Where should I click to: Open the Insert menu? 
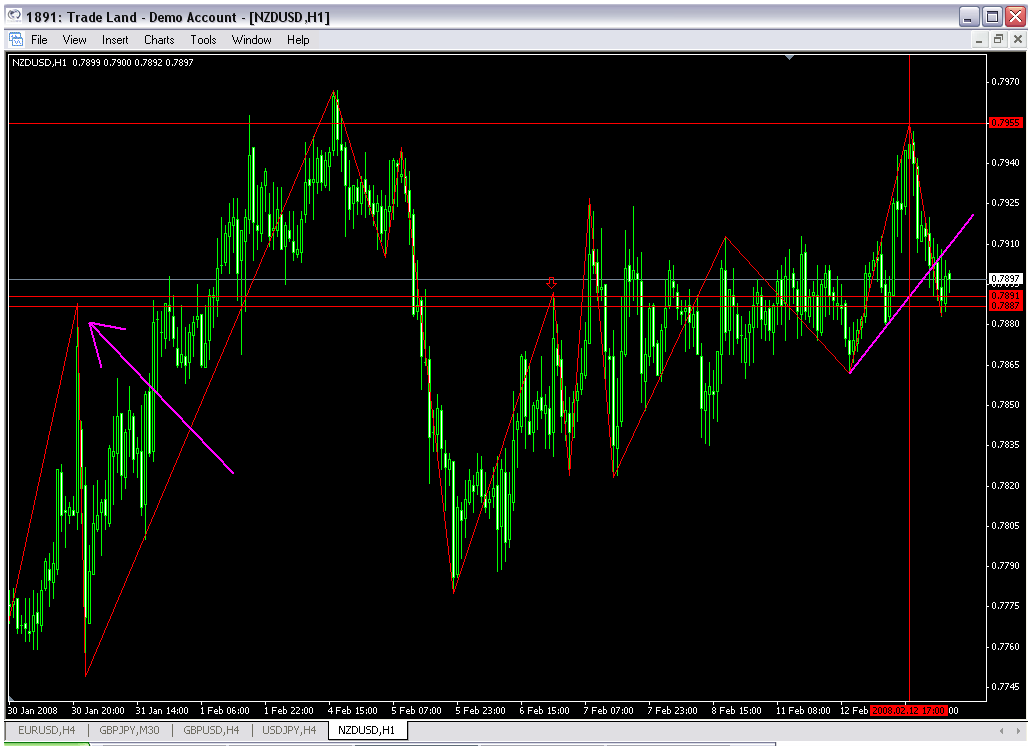pyautogui.click(x=115, y=40)
